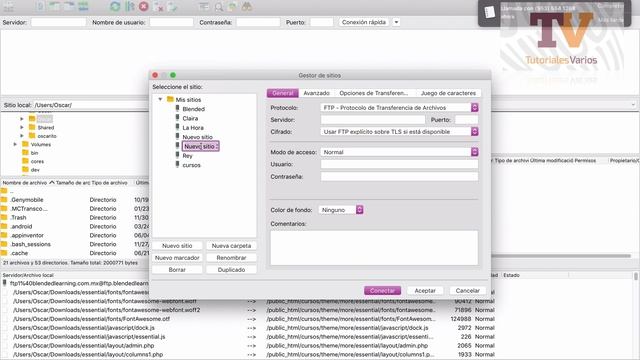This screenshot has height=360, width=640.
Task: Focus the Usuario field
Action: point(399,164)
